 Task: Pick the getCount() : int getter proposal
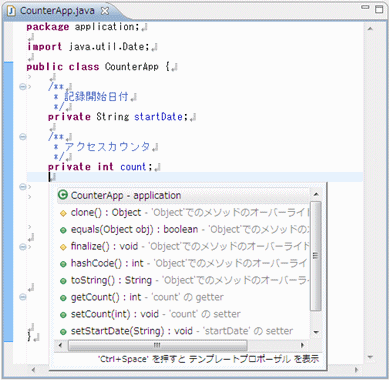(x=183, y=297)
